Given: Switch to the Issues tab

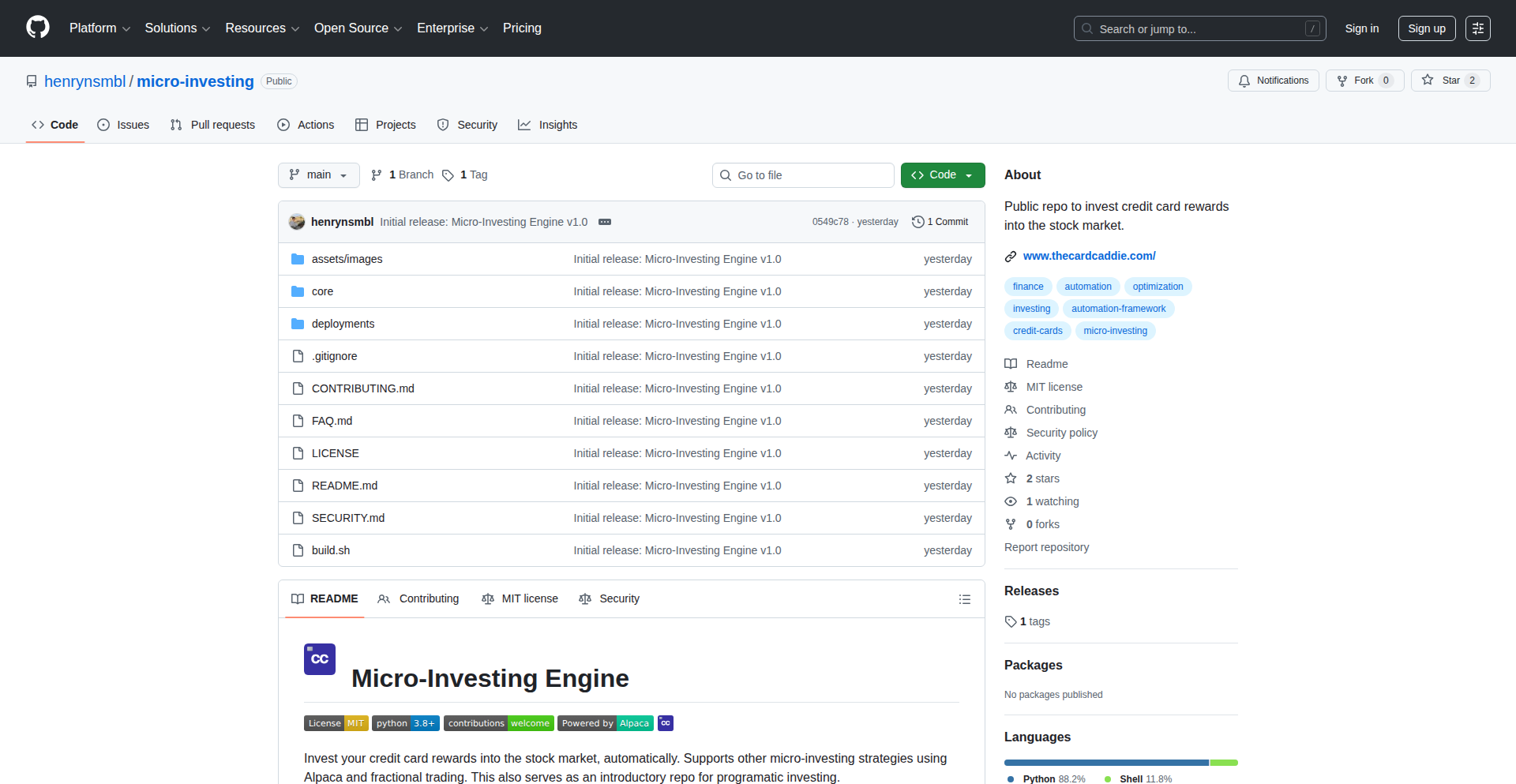Looking at the screenshot, I should (x=123, y=125).
